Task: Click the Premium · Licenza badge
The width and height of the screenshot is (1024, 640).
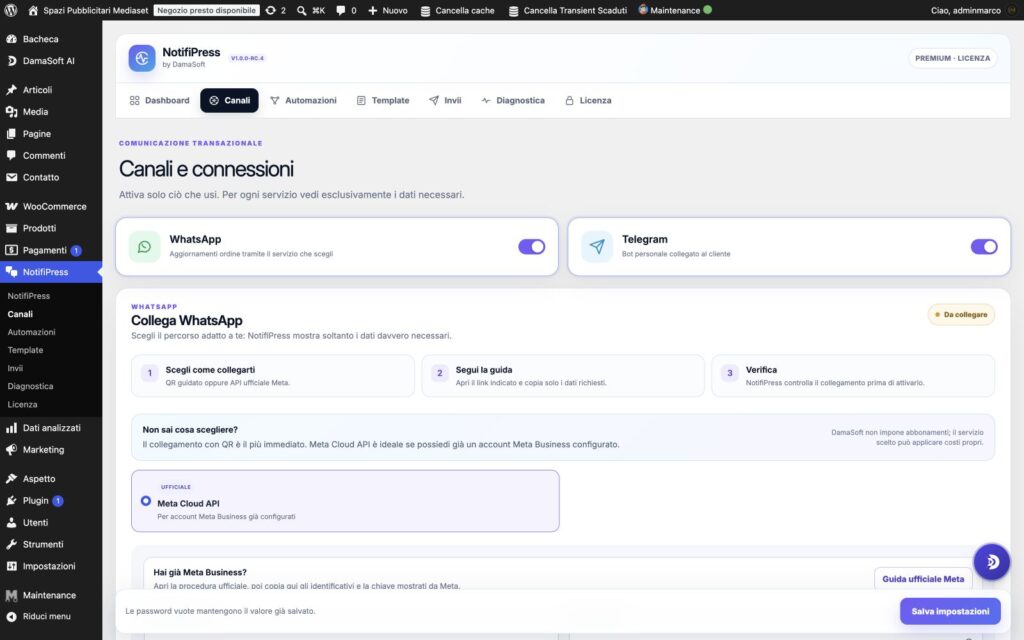Action: point(952,58)
